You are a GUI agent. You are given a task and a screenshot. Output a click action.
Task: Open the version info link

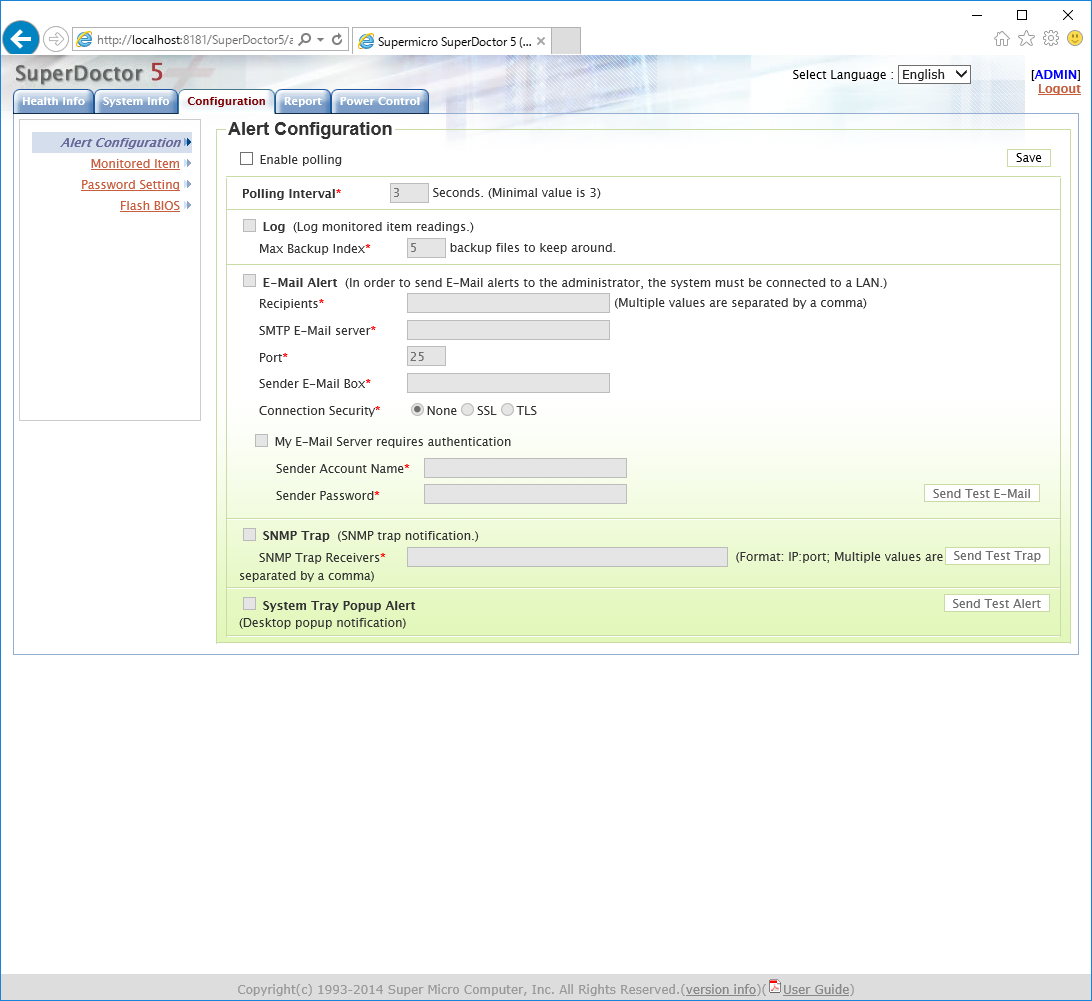click(721, 989)
